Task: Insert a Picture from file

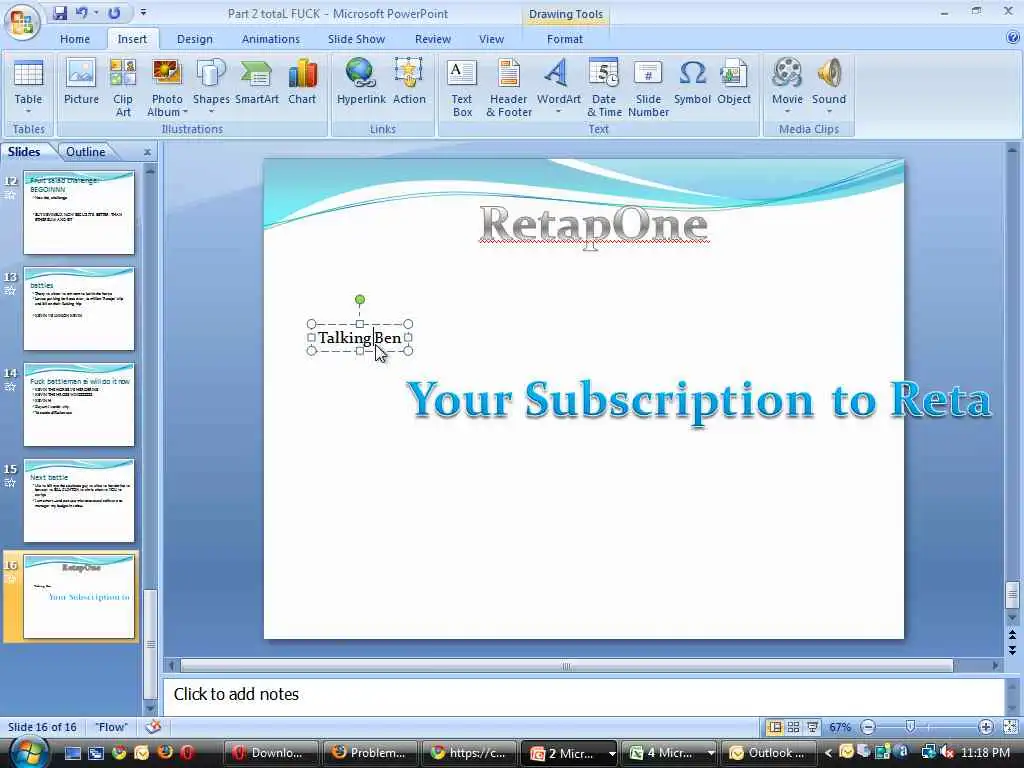Action: [x=81, y=82]
